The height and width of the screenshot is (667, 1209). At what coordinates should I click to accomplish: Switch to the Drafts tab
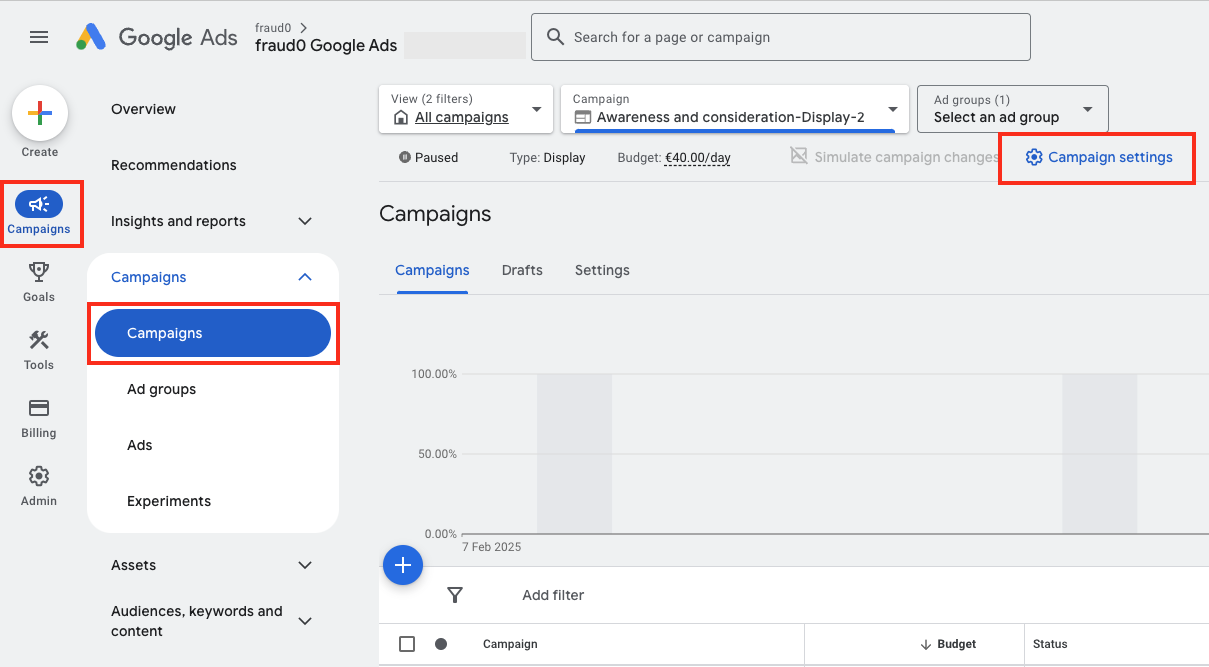522,270
